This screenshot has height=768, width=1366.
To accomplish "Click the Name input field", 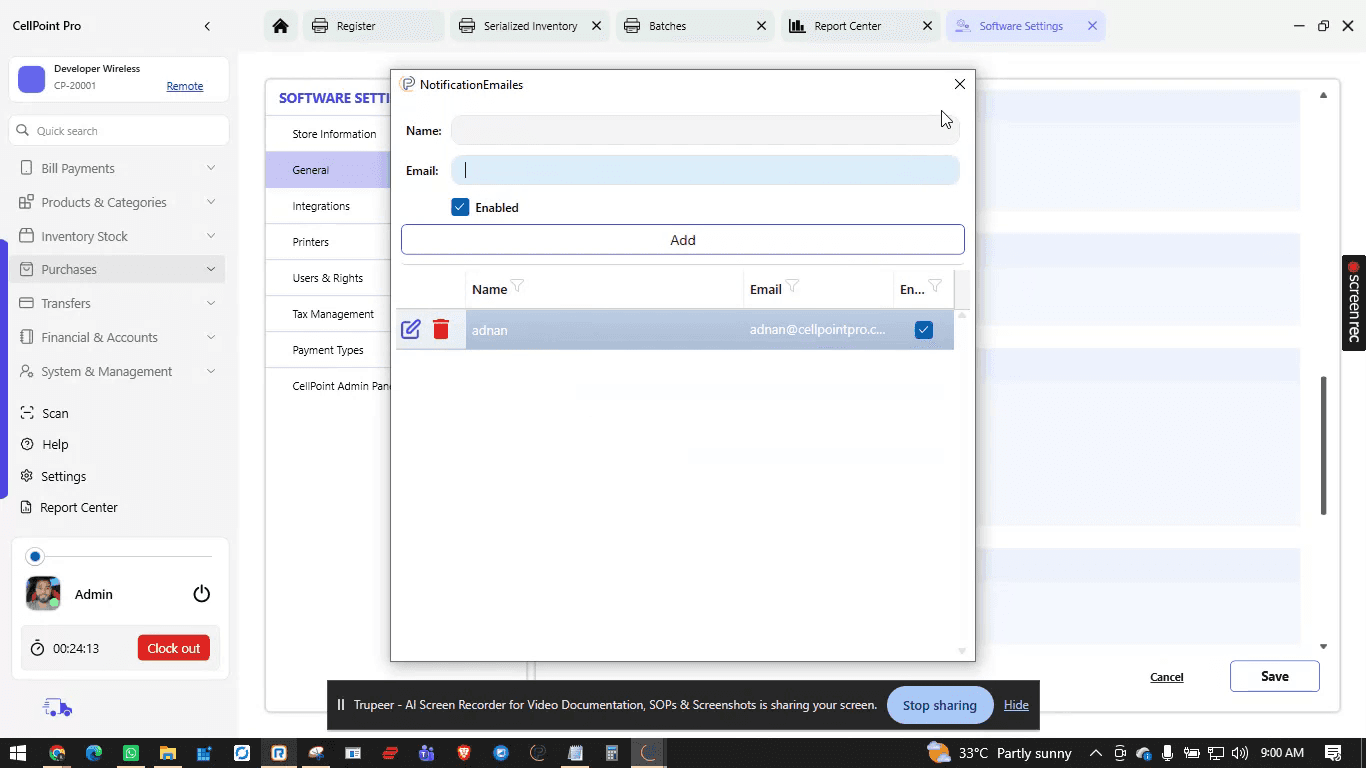I will (705, 130).
